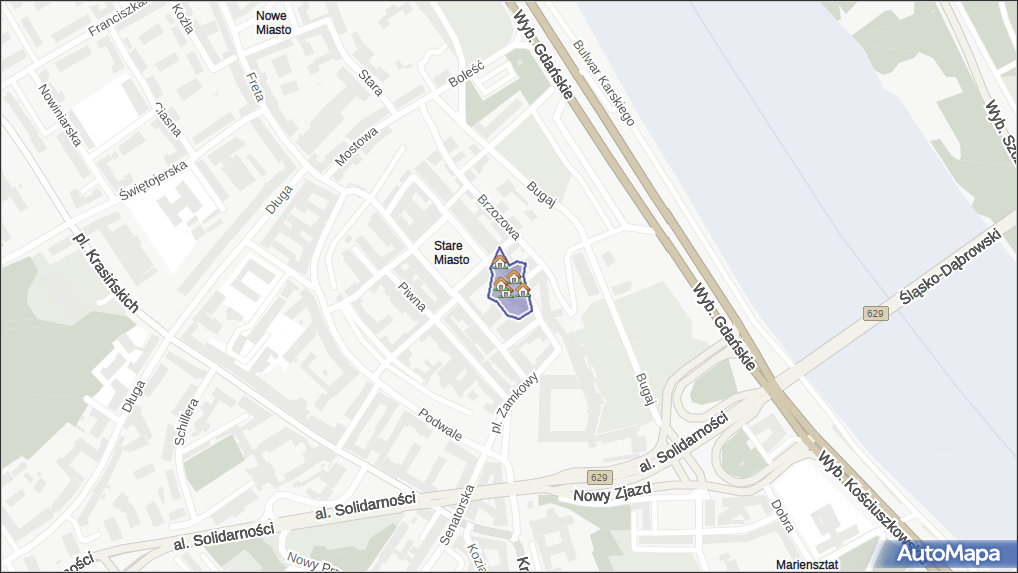Click the 629 road shield on the bridge

(x=875, y=313)
